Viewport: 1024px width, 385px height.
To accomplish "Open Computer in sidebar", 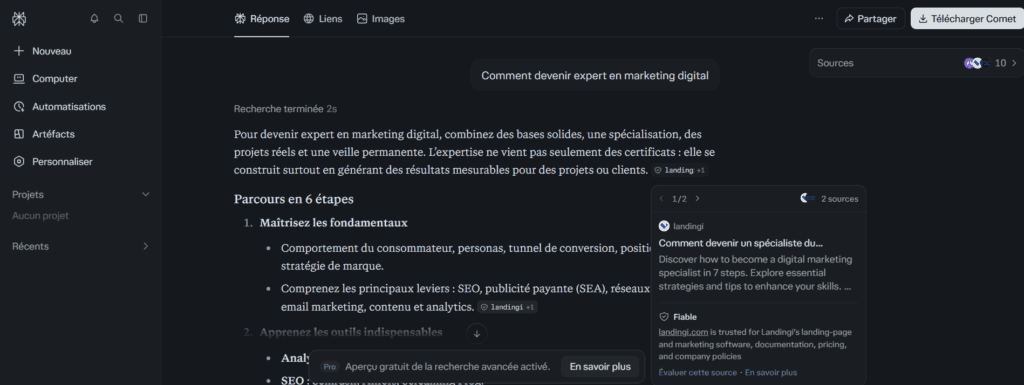I will 45,79.
